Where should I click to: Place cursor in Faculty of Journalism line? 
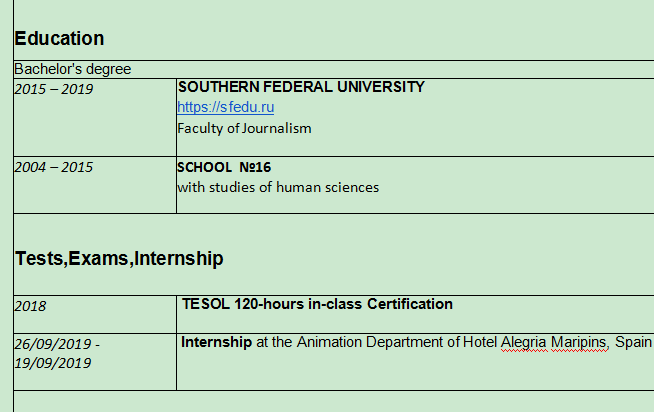click(x=244, y=128)
